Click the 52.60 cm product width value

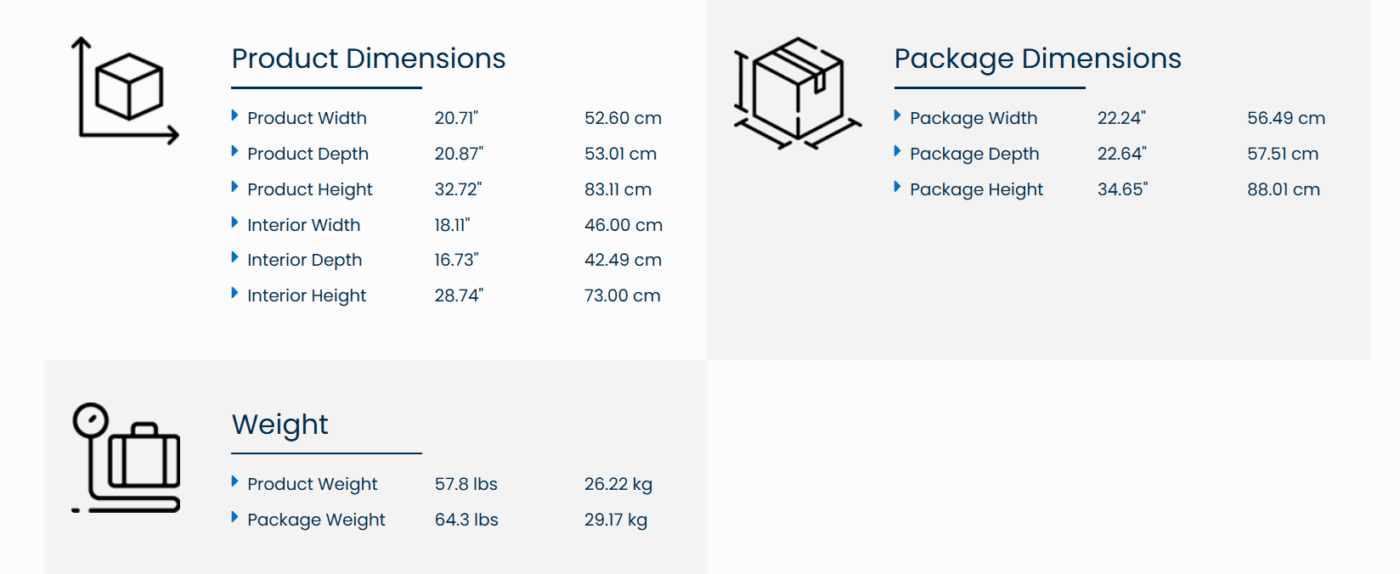tap(623, 118)
